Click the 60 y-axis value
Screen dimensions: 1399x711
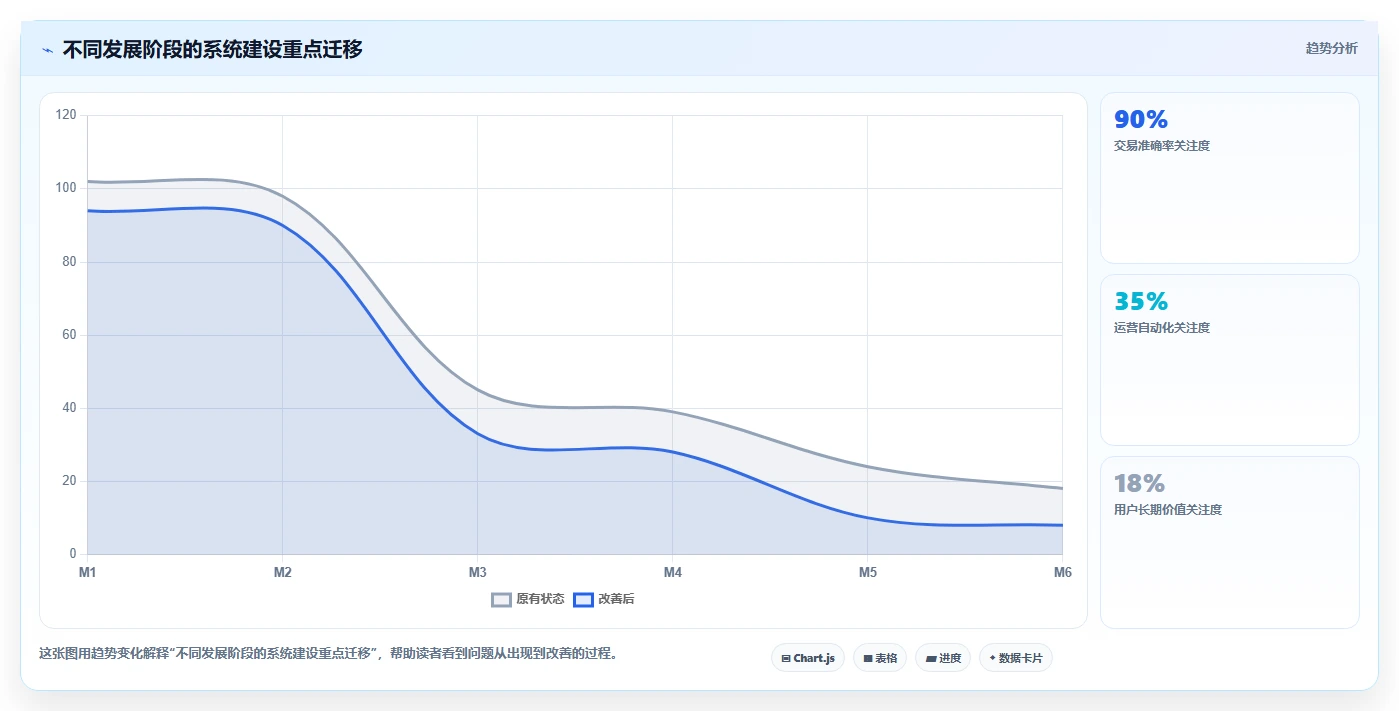click(69, 335)
